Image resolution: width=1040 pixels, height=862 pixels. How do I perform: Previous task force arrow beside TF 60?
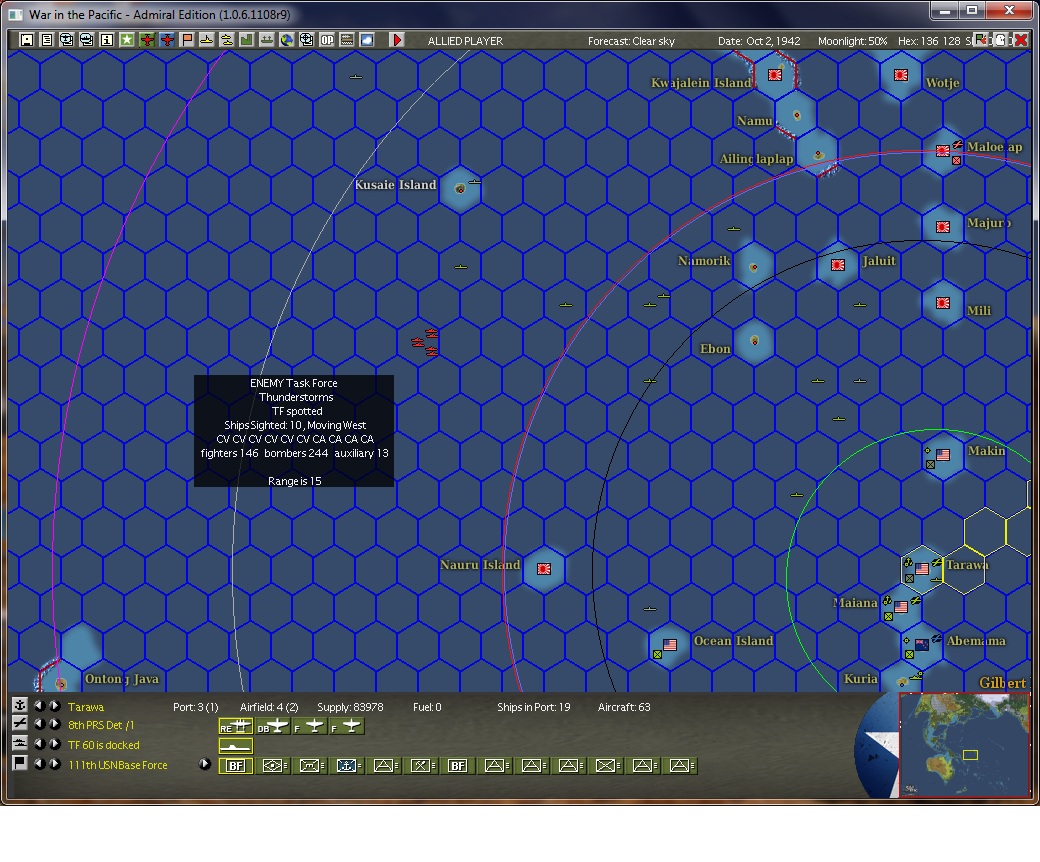click(x=40, y=744)
